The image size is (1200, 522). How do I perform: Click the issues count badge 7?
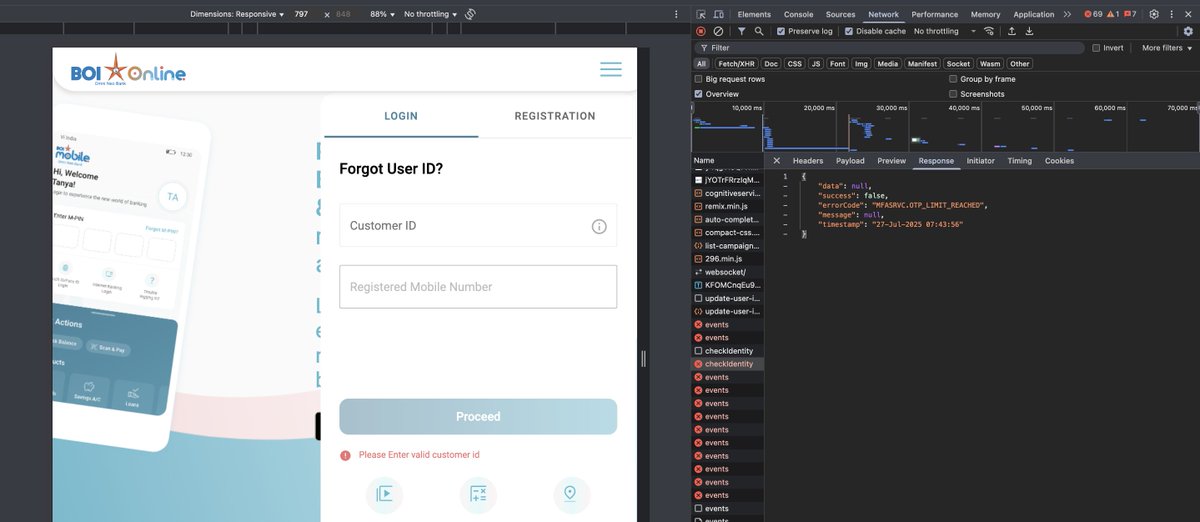[x=1130, y=15]
